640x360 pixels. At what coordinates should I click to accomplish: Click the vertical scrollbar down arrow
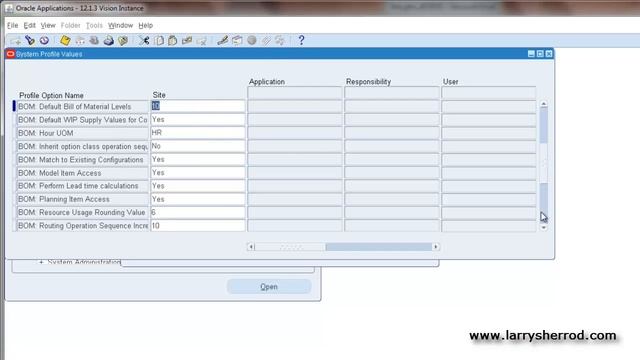[543, 228]
